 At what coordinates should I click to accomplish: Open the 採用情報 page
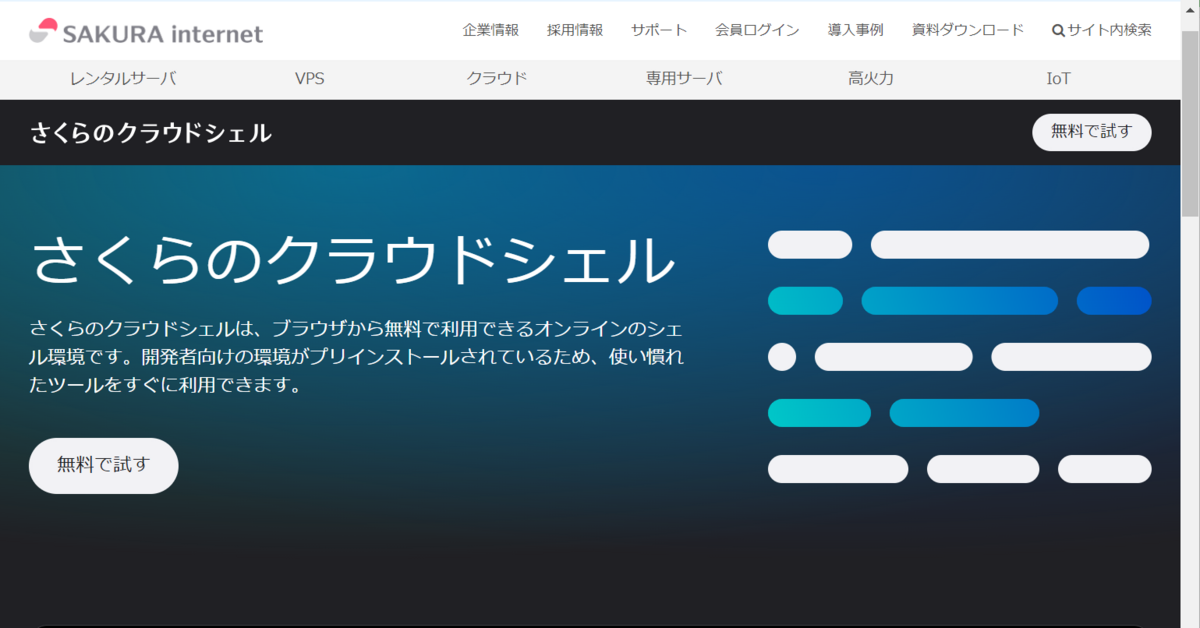pos(574,30)
